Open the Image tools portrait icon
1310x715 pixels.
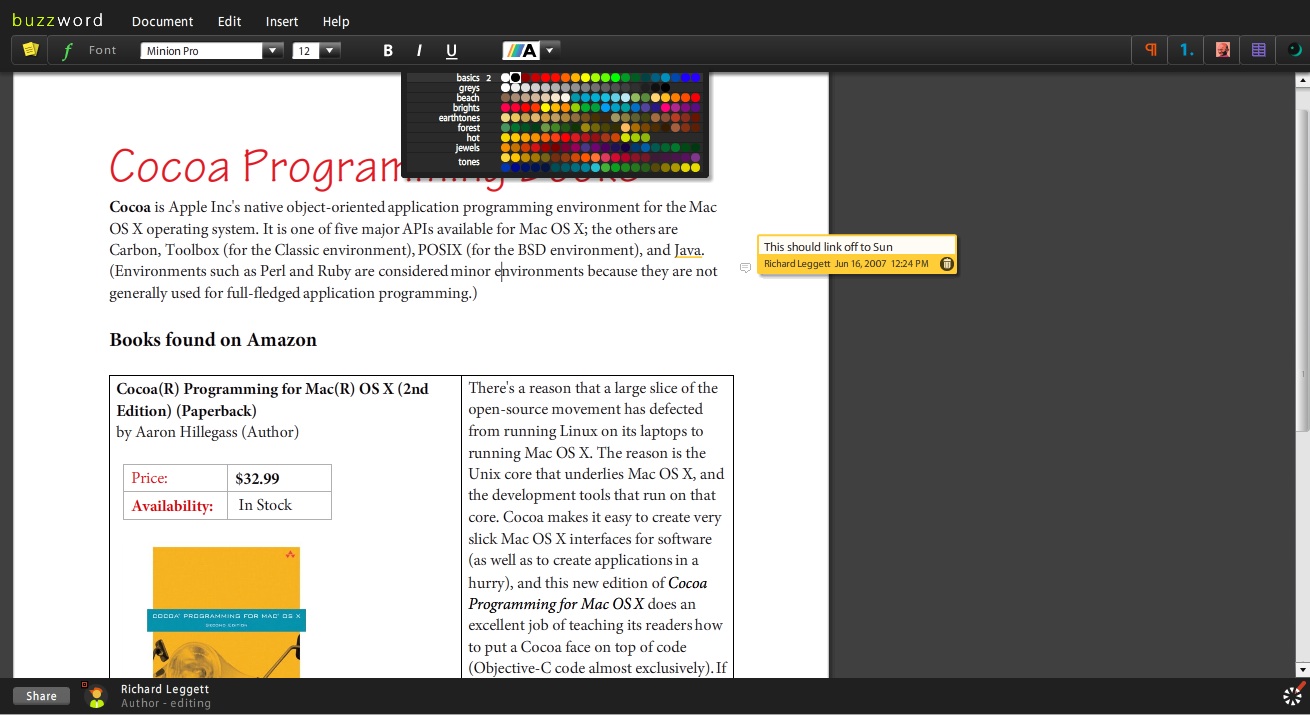[x=1222, y=49]
